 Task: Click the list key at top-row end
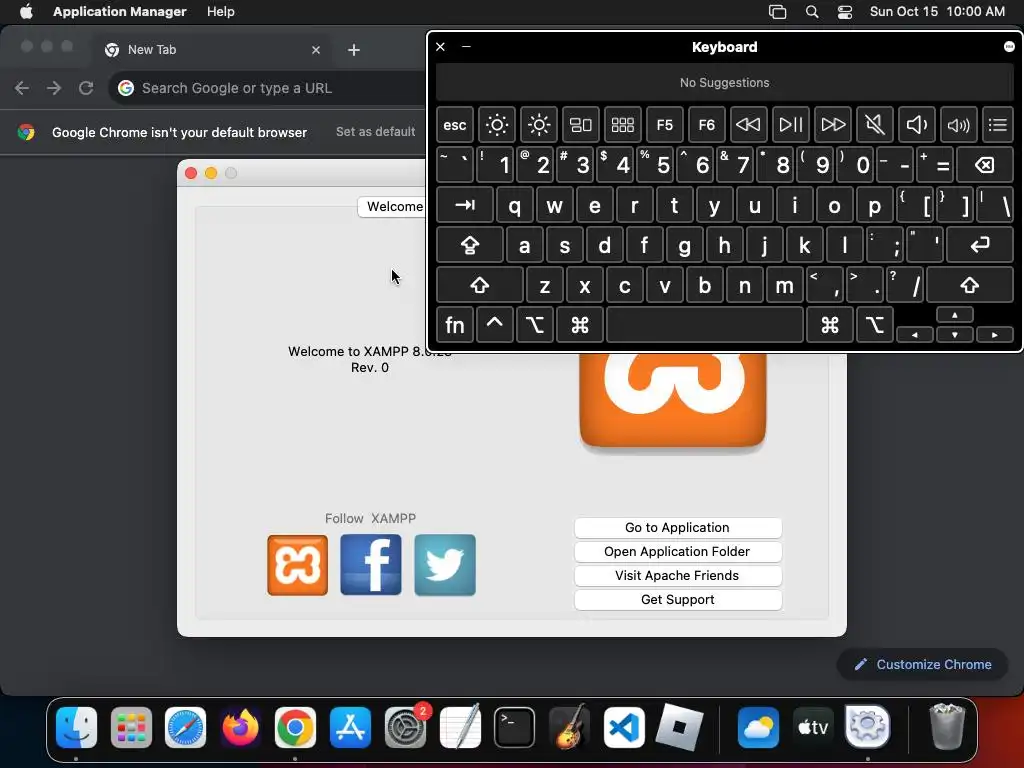[x=998, y=125]
